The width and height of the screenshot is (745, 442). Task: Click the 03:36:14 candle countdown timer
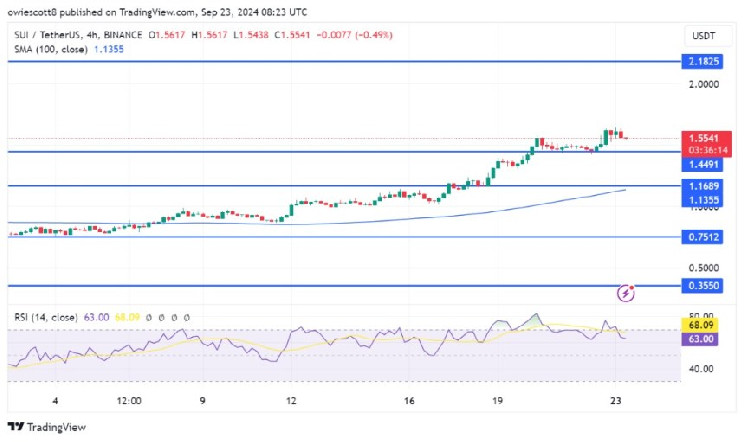[706, 150]
